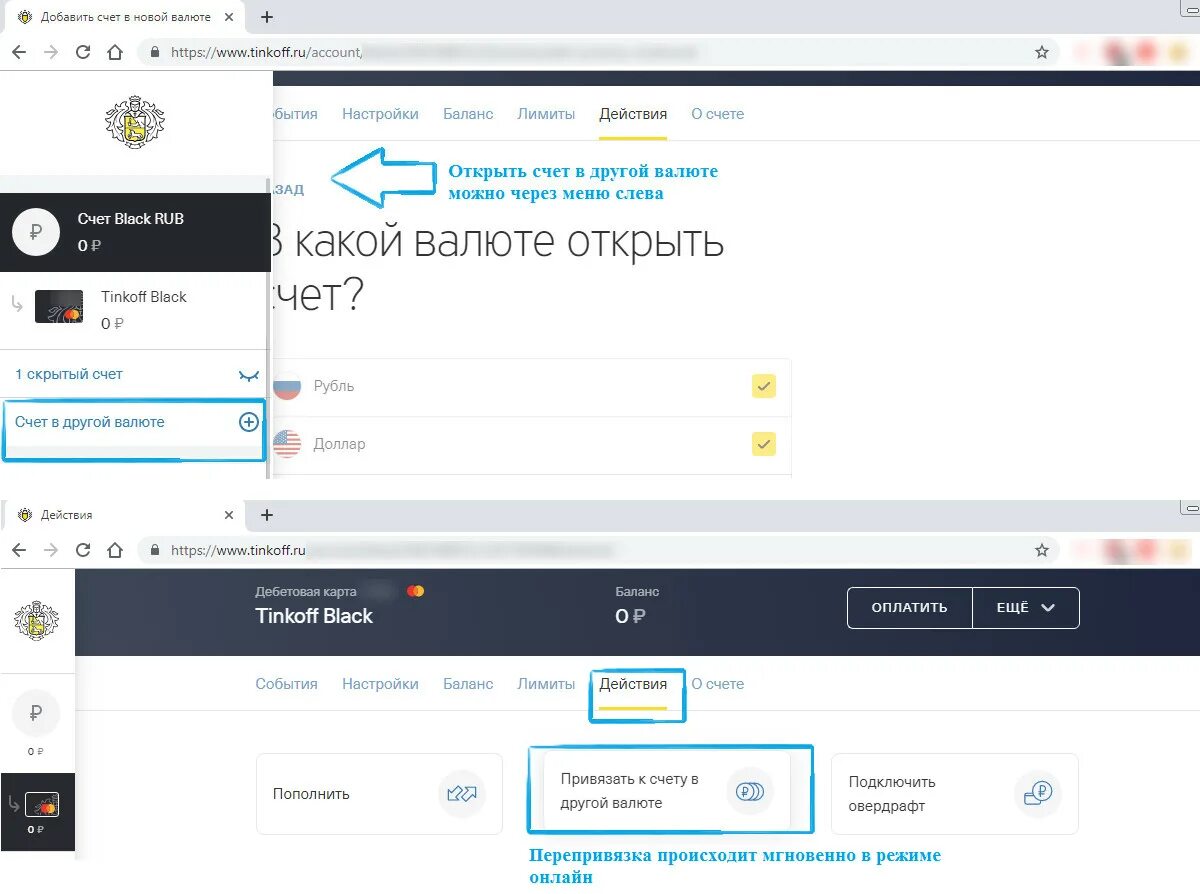Click home icon in the lower browser window
Image resolution: width=1200 pixels, height=894 pixels.
(x=115, y=550)
